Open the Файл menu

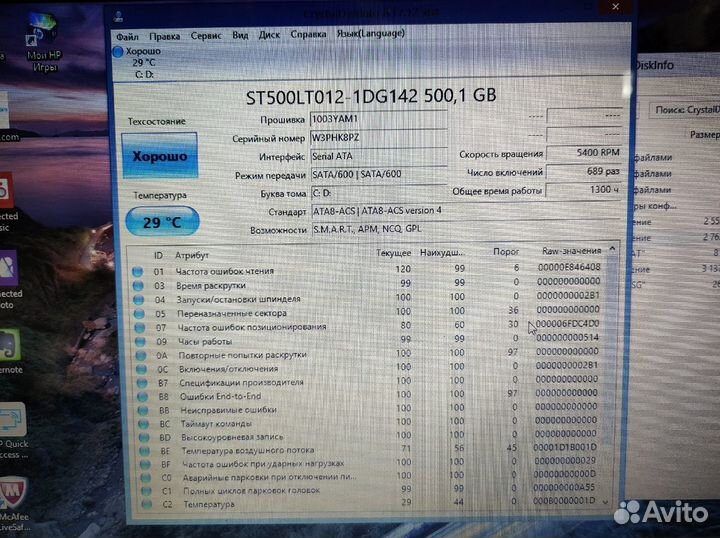coord(126,34)
